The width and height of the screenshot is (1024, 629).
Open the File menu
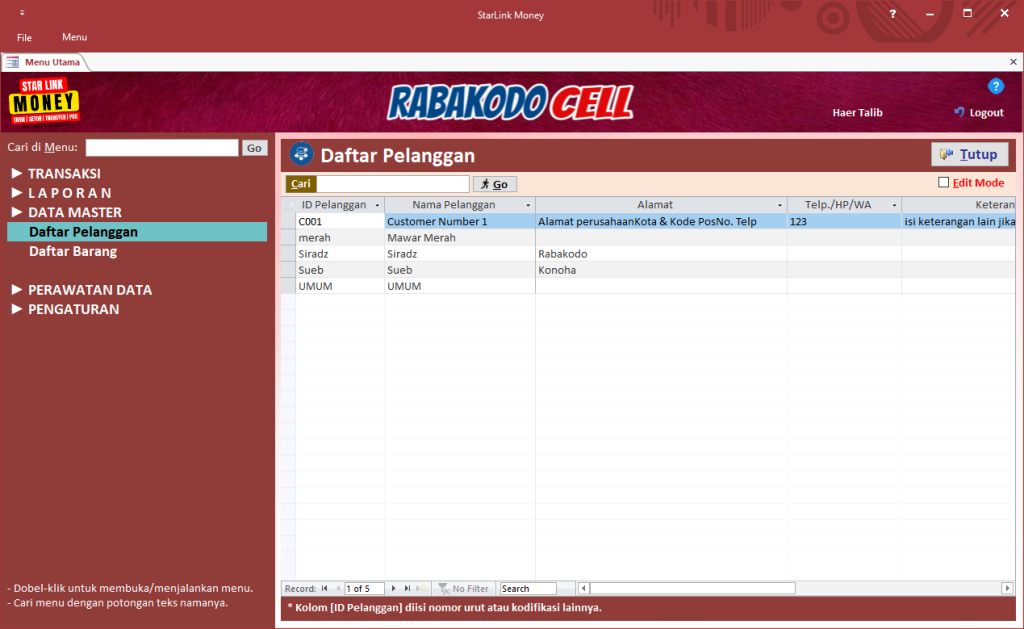24,37
